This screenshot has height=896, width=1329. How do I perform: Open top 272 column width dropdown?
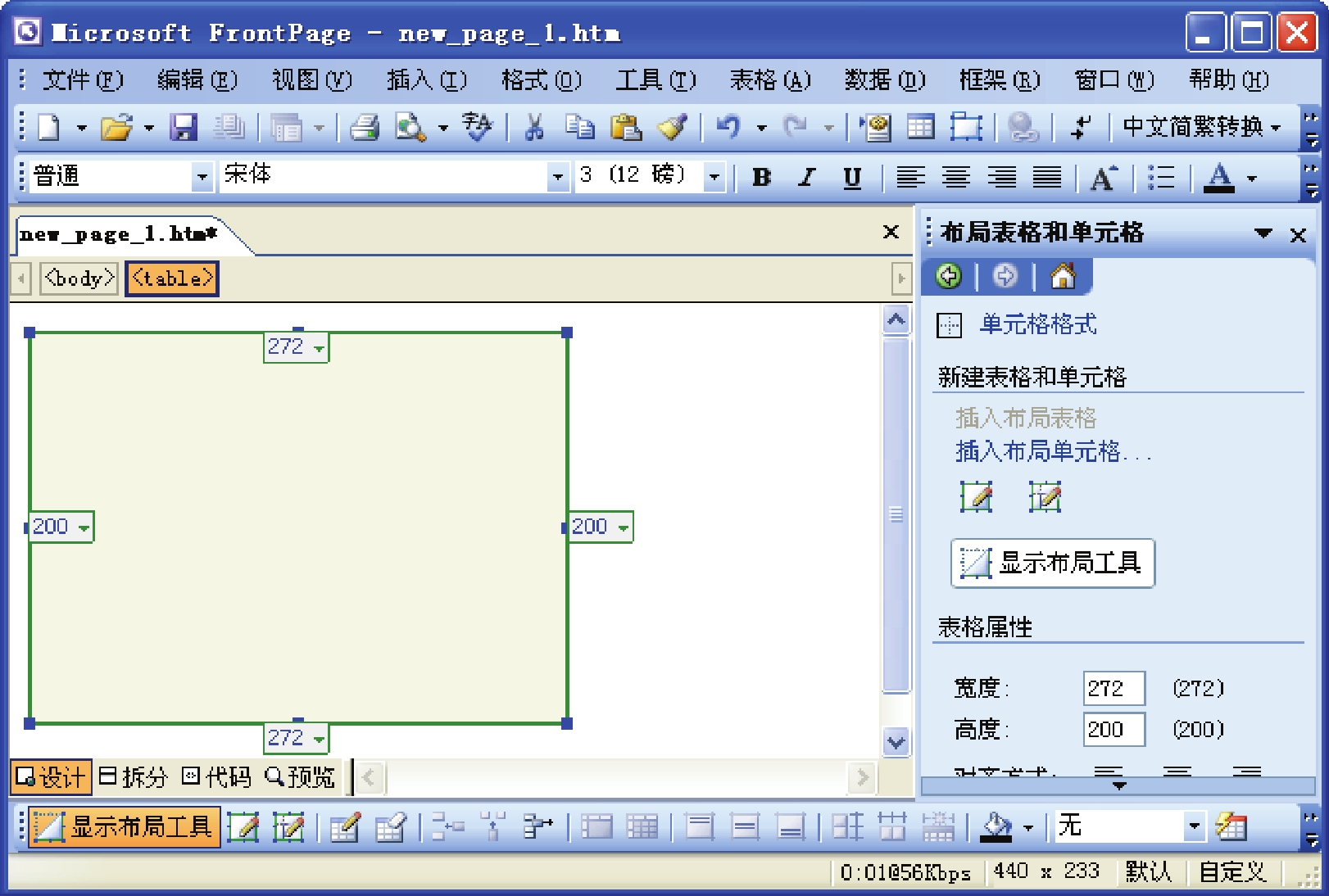point(320,349)
